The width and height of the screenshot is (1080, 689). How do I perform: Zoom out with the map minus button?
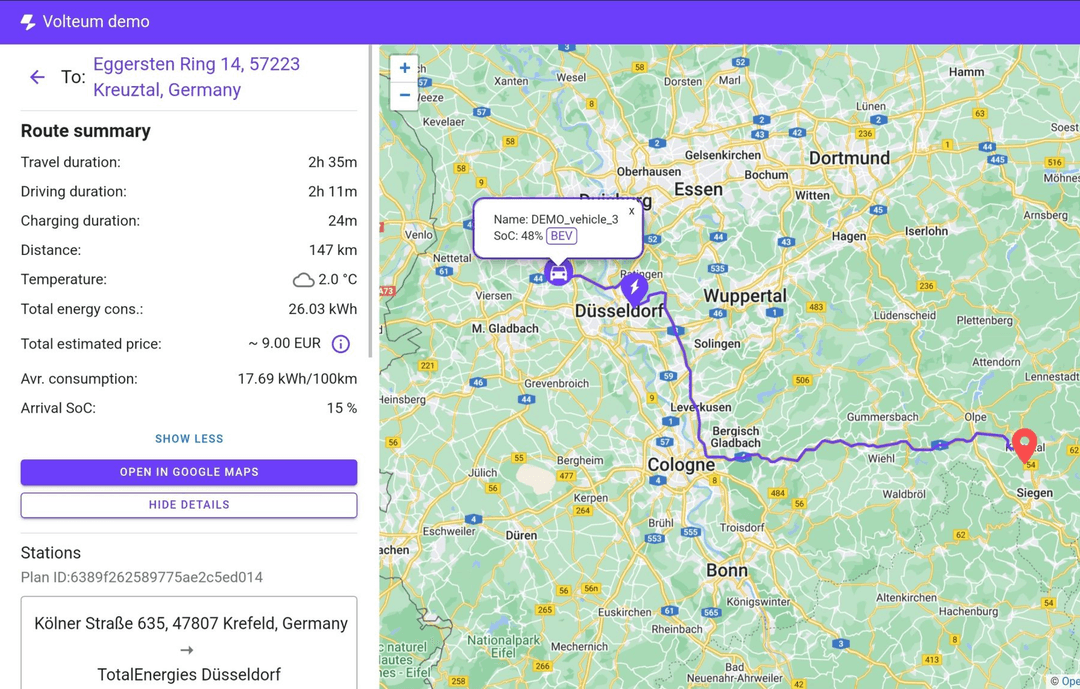(404, 96)
